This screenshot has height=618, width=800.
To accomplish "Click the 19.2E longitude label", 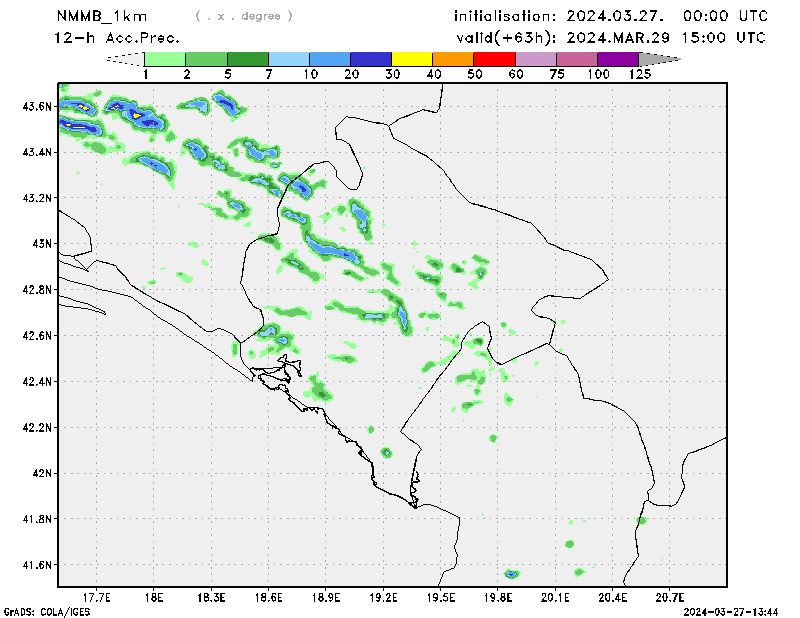I will point(383,597).
